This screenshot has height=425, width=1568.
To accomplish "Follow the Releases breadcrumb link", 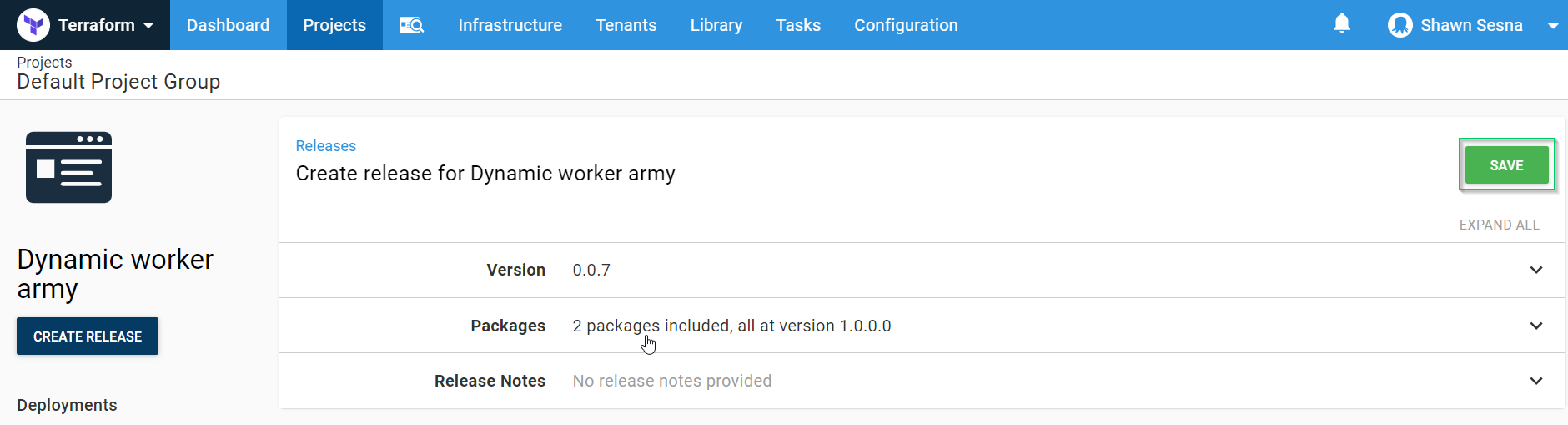I will click(325, 146).
